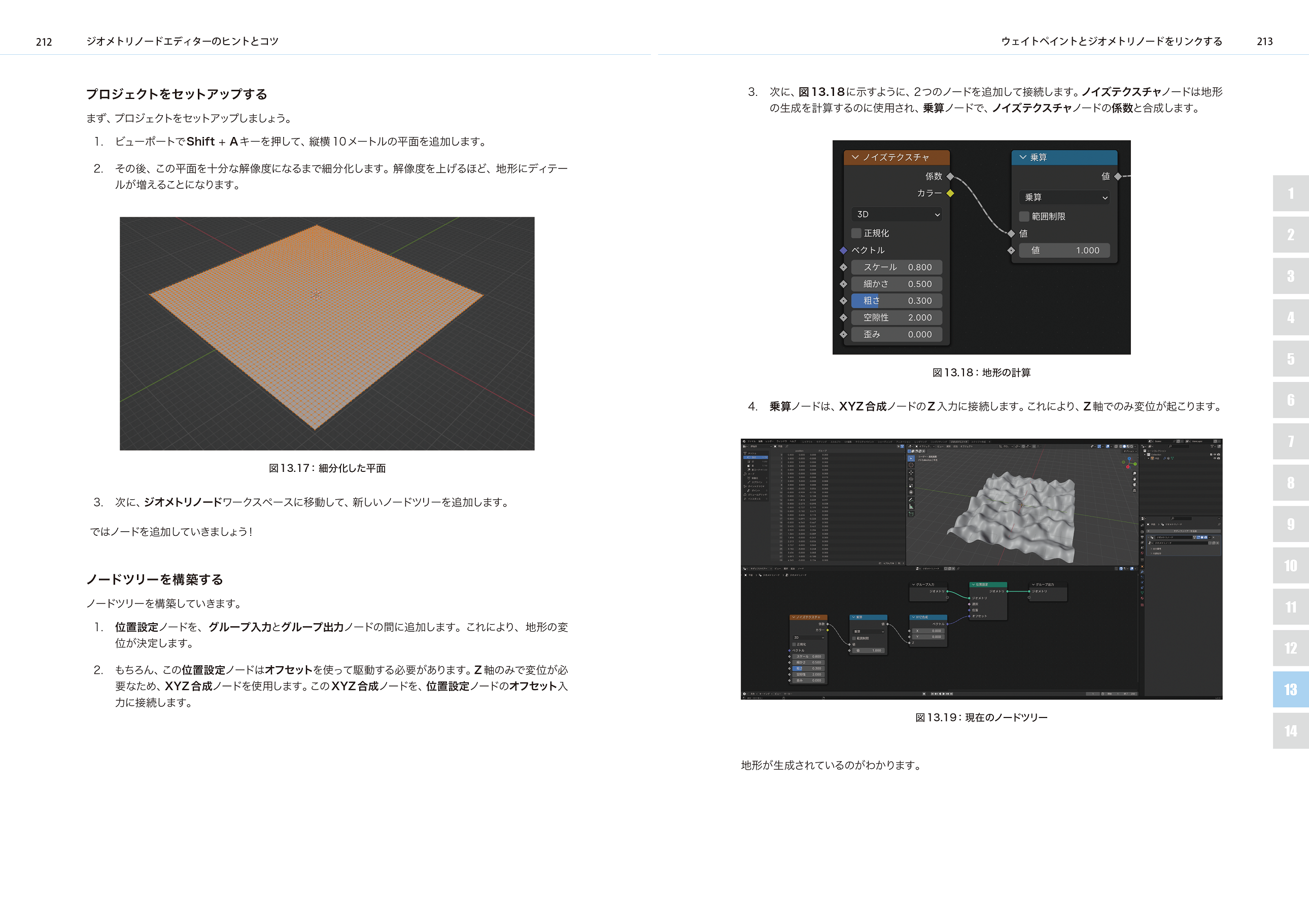Click the viewport zoom magnifier icon
1309x924 pixels.
pyautogui.click(x=1134, y=473)
